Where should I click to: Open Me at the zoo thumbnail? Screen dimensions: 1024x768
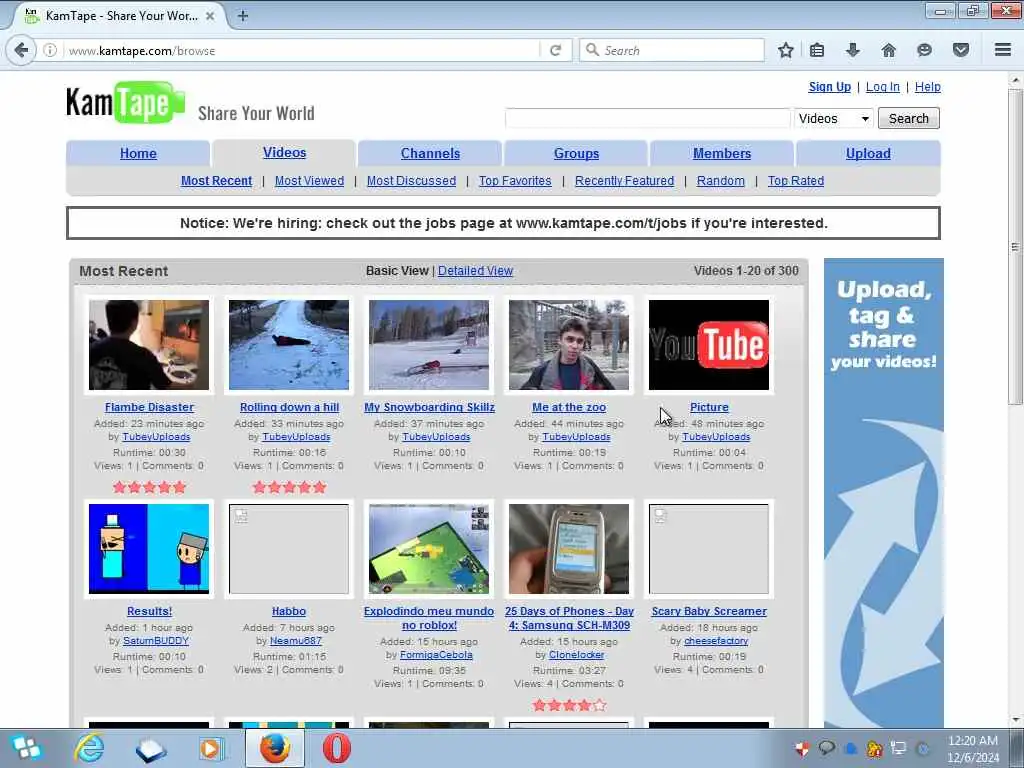pyautogui.click(x=569, y=345)
